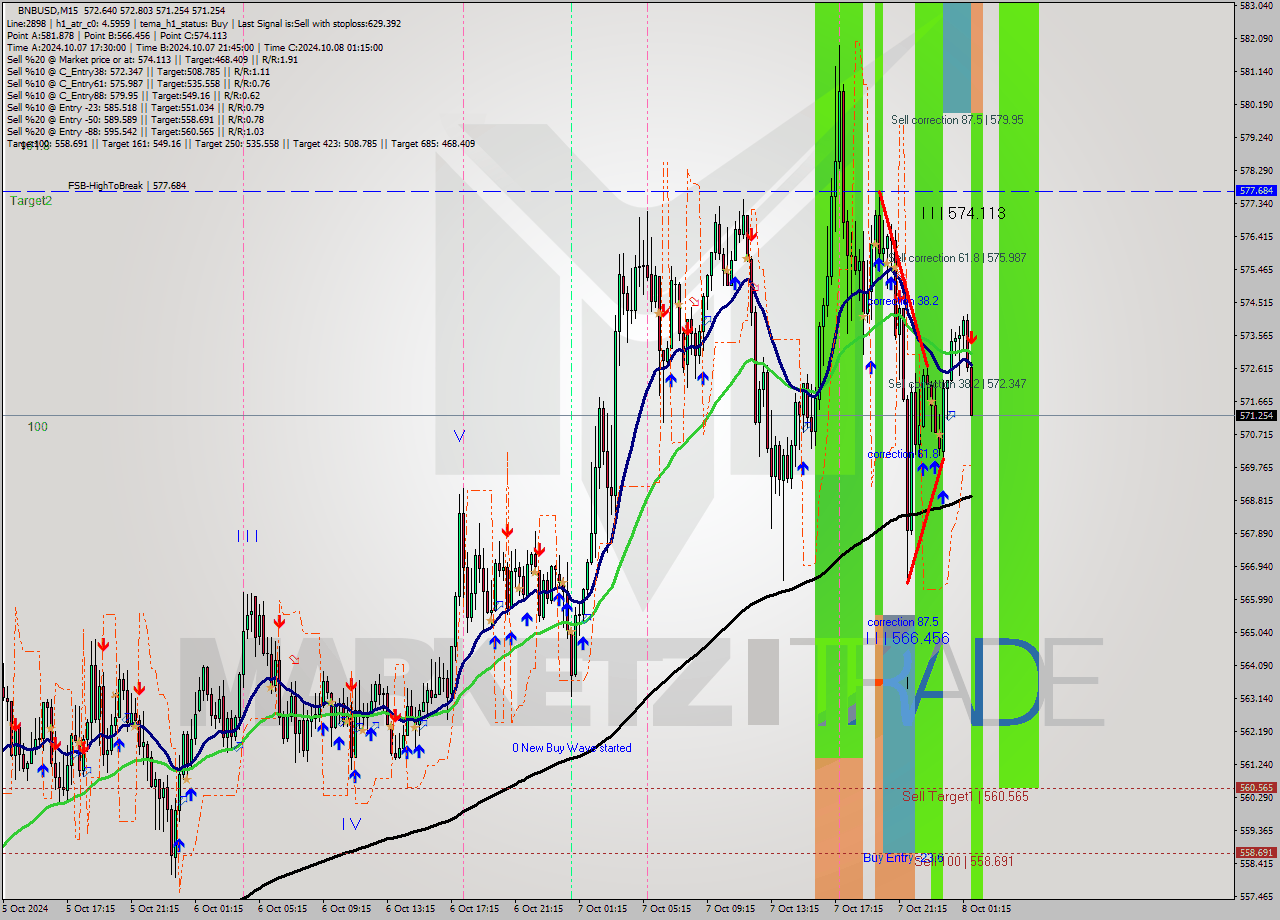
Task: Click the 'Sell correction 87.5 | 579.95' label
Action: tap(957, 120)
